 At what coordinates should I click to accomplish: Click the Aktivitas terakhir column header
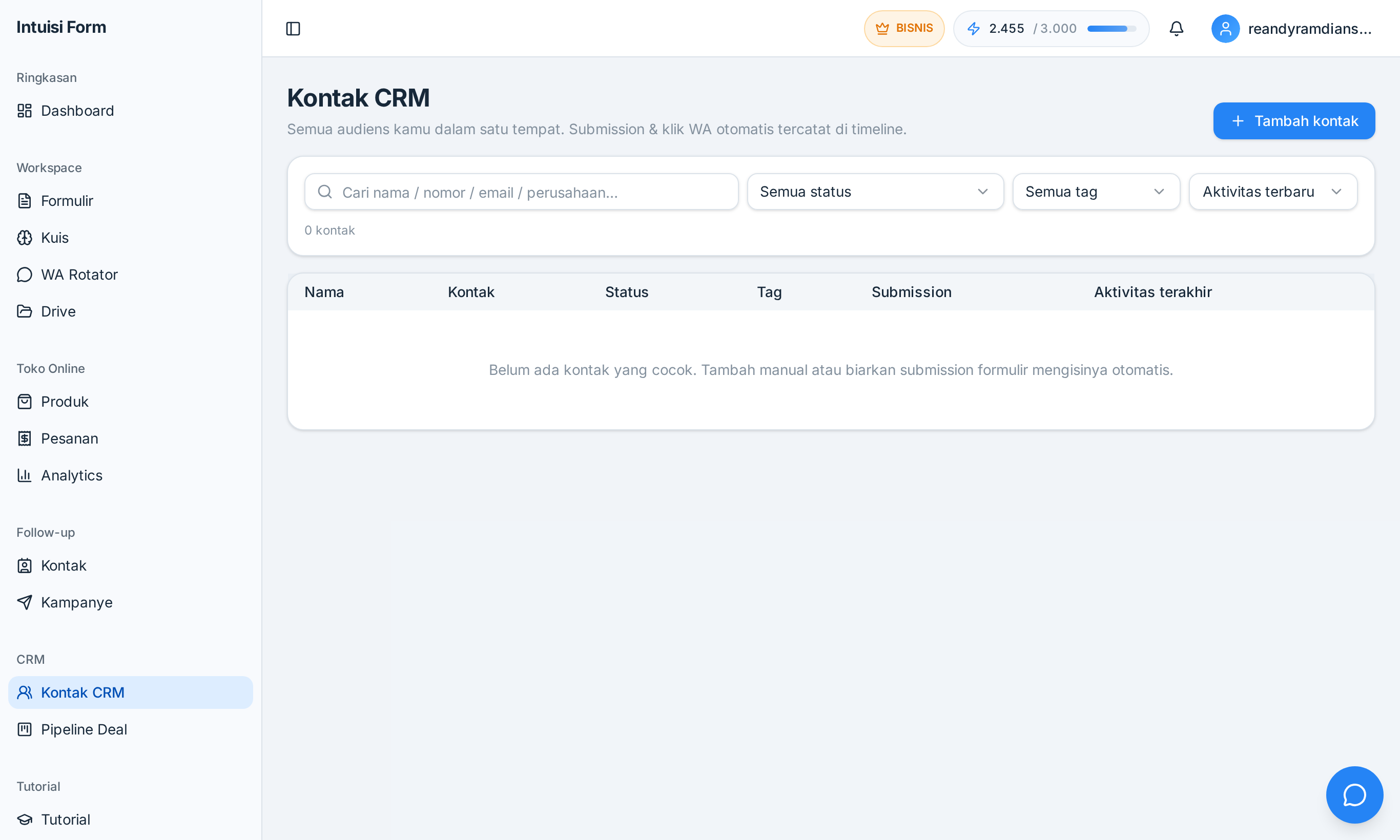1152,292
